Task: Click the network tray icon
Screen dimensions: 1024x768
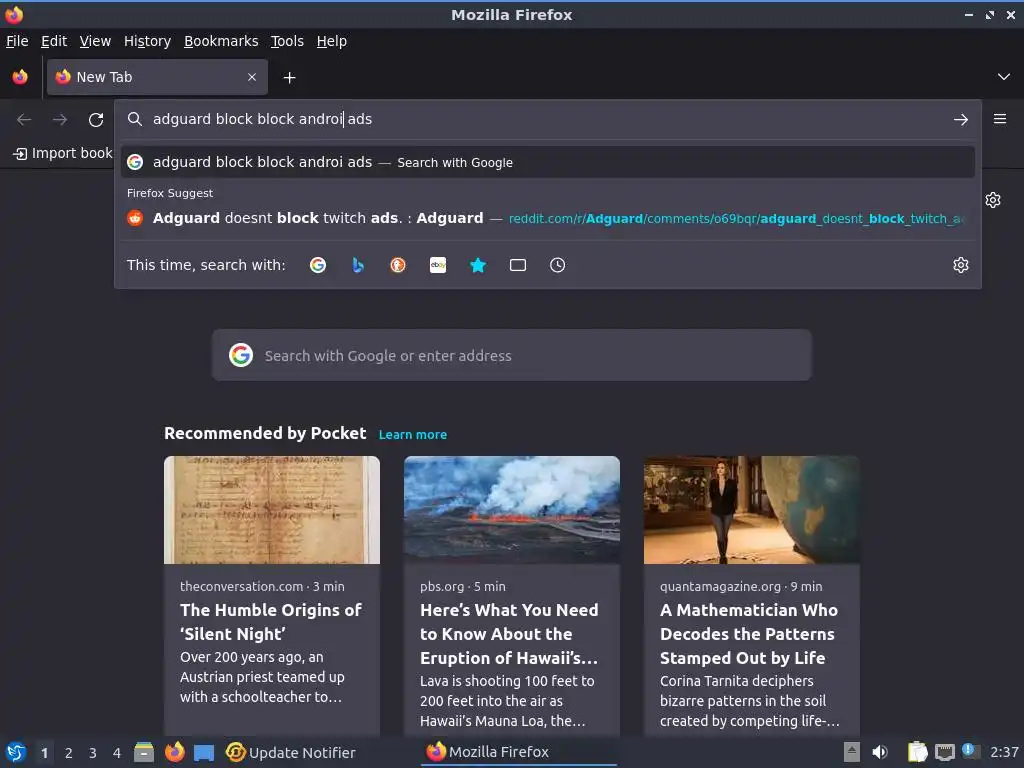Action: coord(944,752)
